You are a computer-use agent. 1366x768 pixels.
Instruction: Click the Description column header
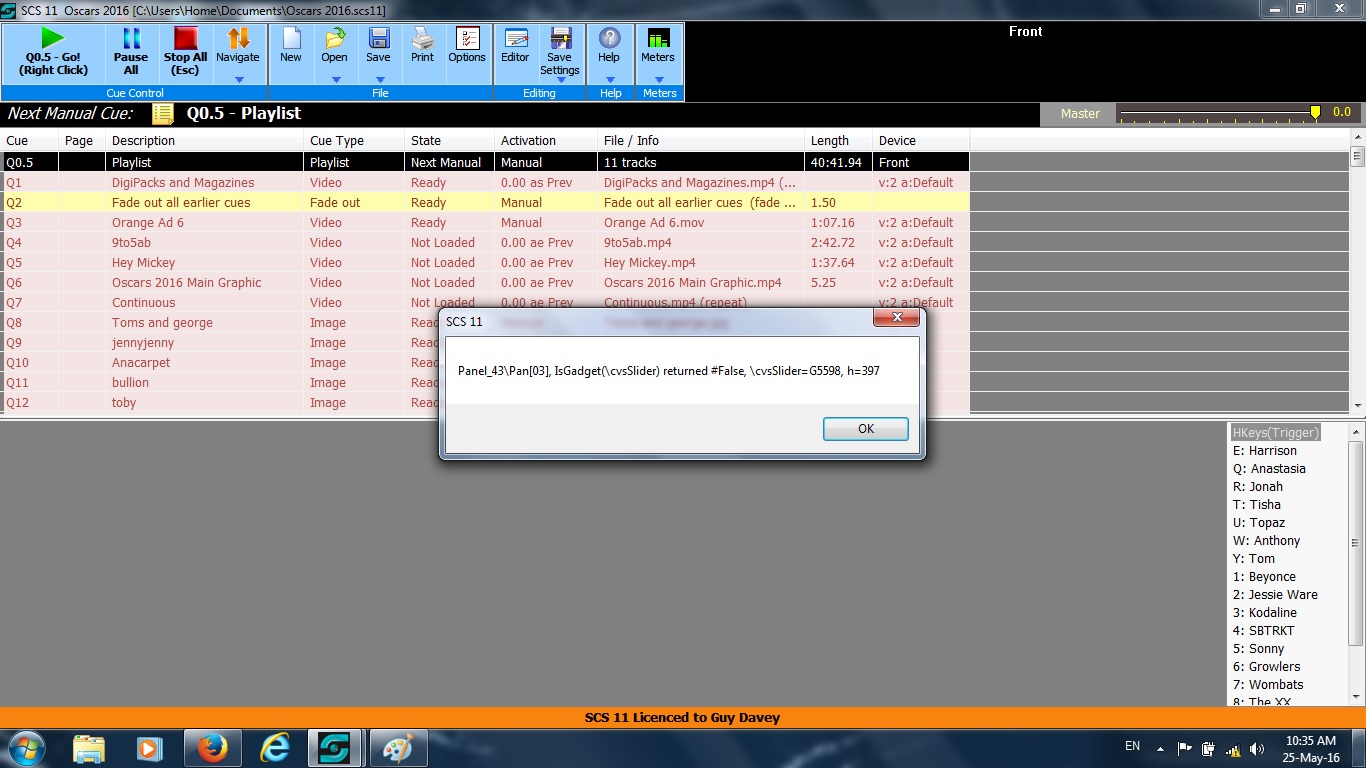[143, 141]
